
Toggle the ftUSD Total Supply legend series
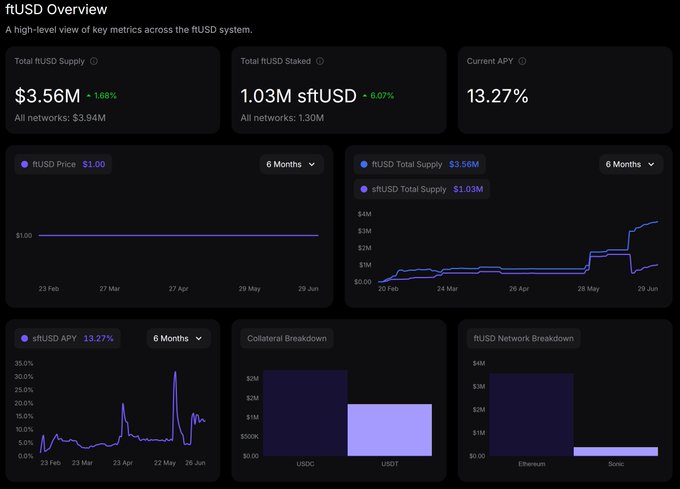pos(420,164)
